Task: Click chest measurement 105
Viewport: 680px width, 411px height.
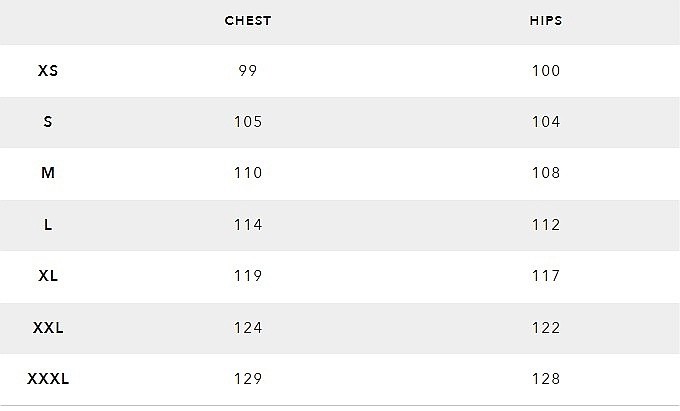Action: 248,122
